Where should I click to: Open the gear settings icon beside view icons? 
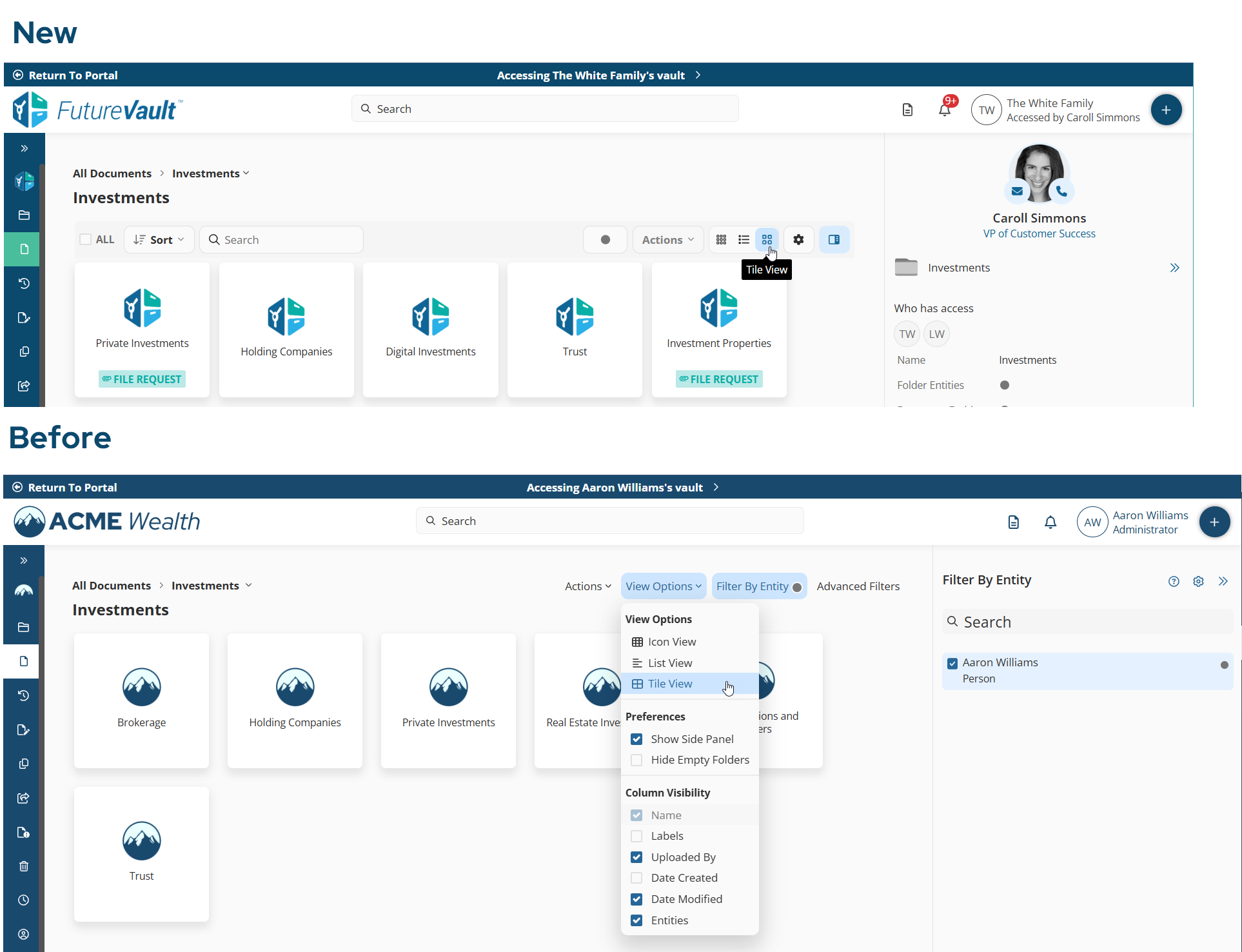798,240
